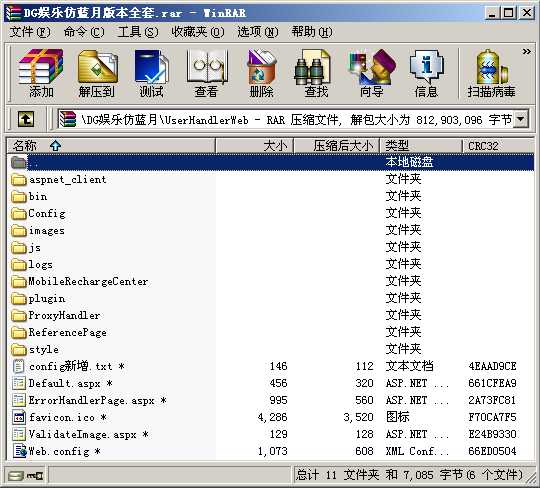Open the Help (帮助) menu
This screenshot has width=540, height=488.
312,32
